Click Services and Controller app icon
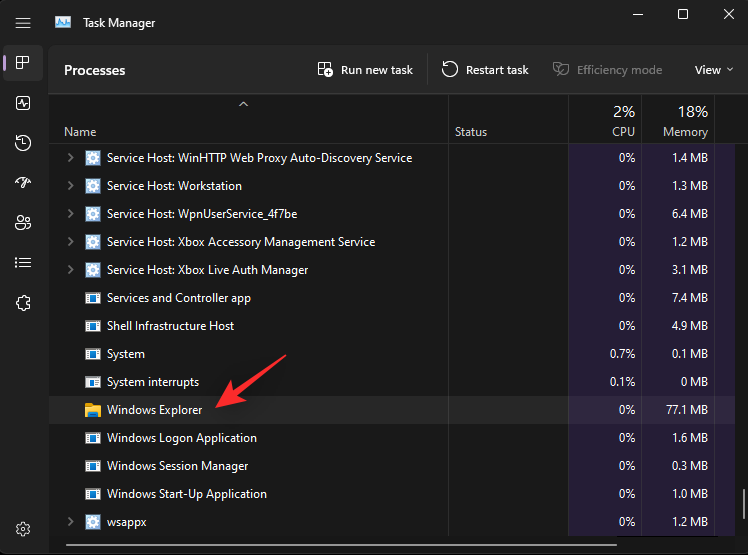The width and height of the screenshot is (748, 555). tap(93, 298)
